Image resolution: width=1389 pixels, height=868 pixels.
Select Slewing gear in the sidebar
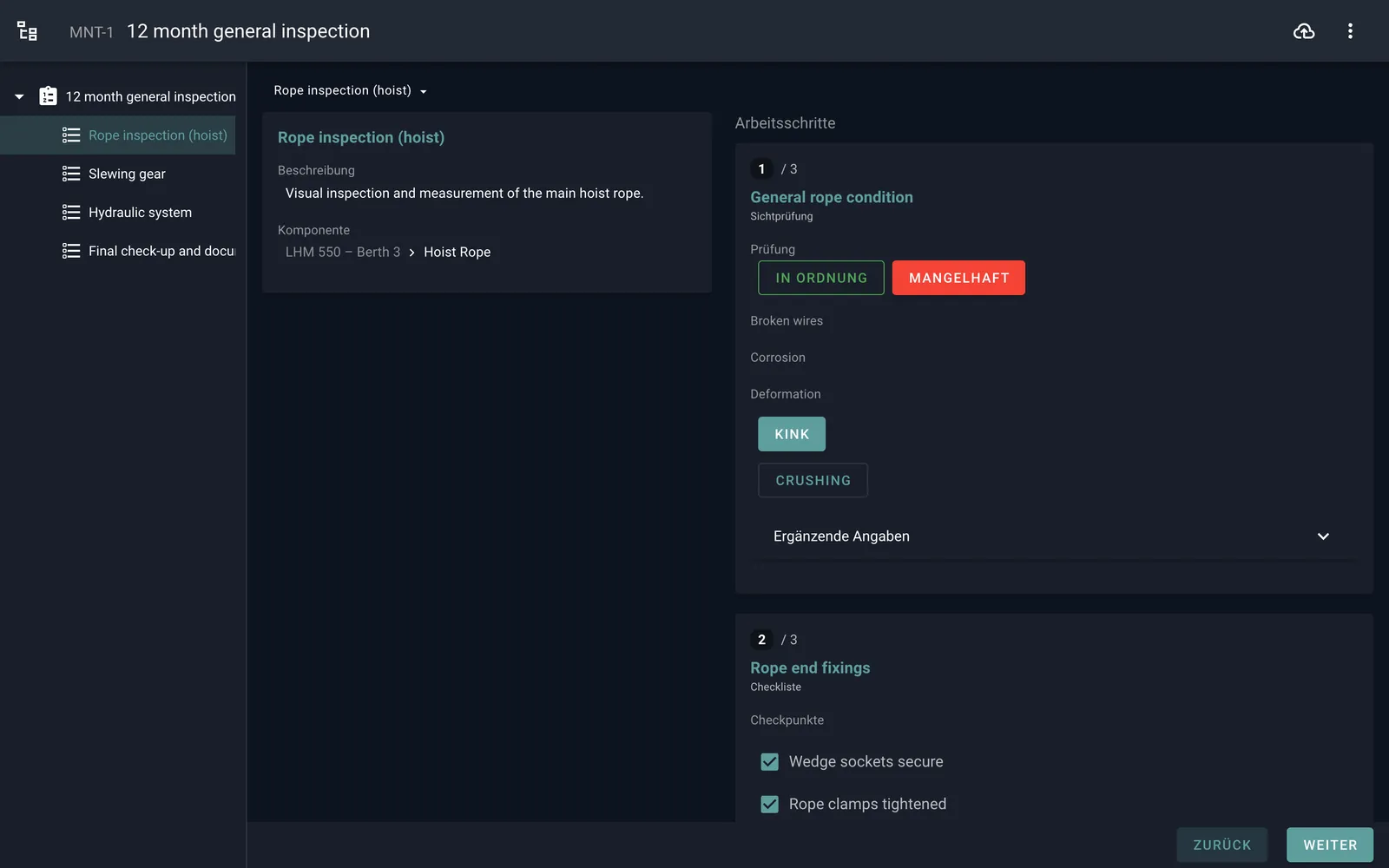[x=127, y=174]
